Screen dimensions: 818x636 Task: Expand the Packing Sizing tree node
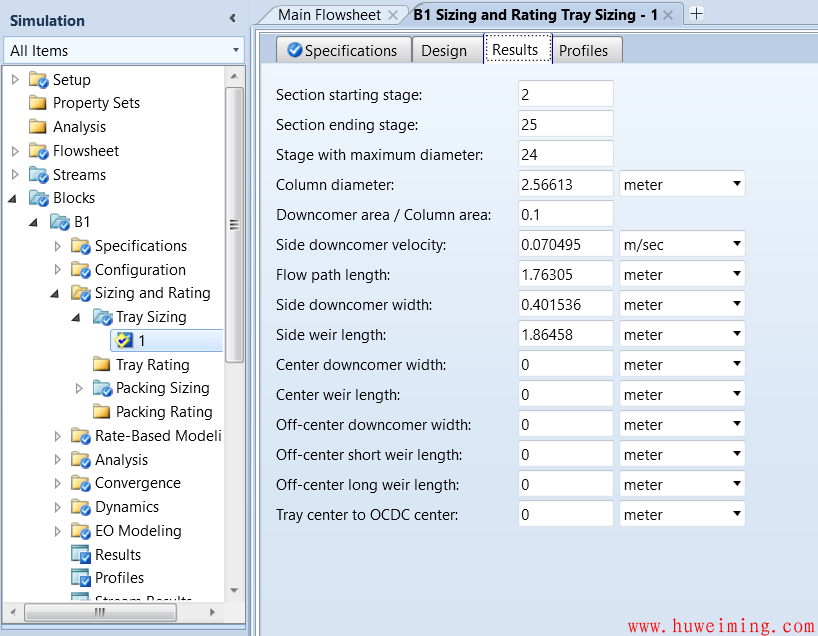coord(80,388)
